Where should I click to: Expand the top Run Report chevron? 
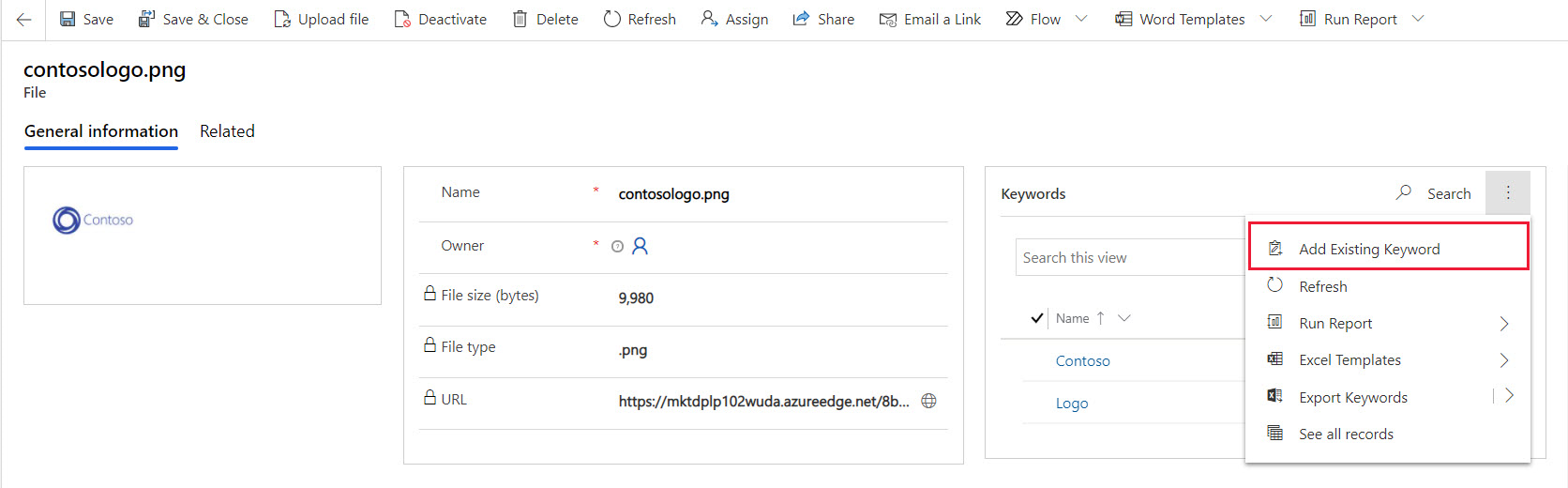(1418, 19)
